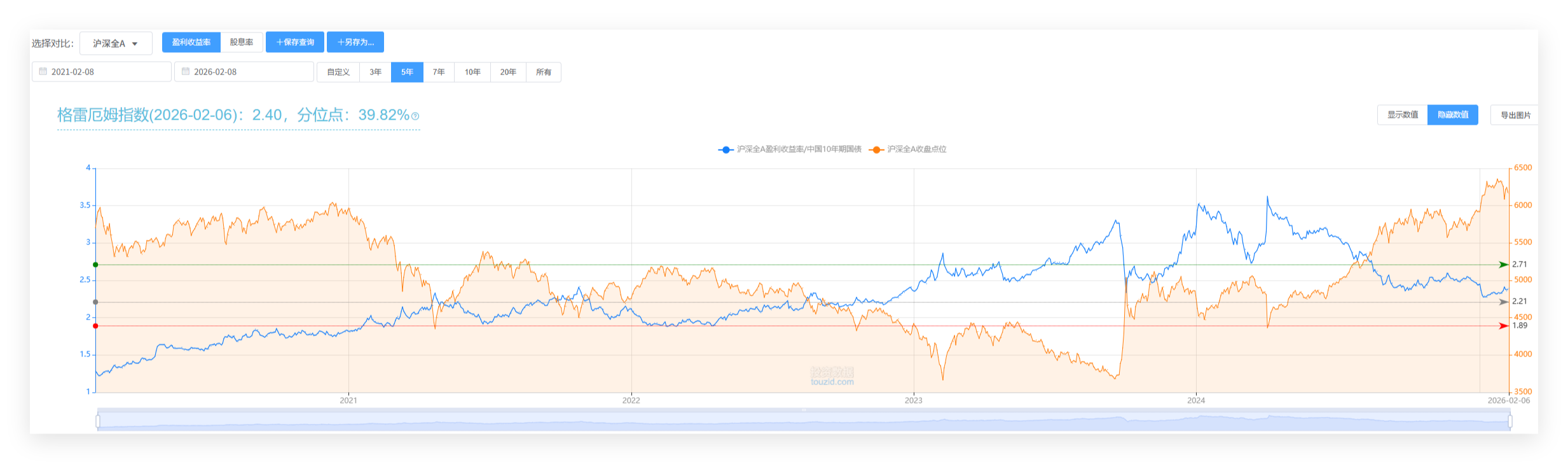This screenshot has height=464, width=1568.
Task: Click the calendar icon in the end date field
Action: coord(186,71)
